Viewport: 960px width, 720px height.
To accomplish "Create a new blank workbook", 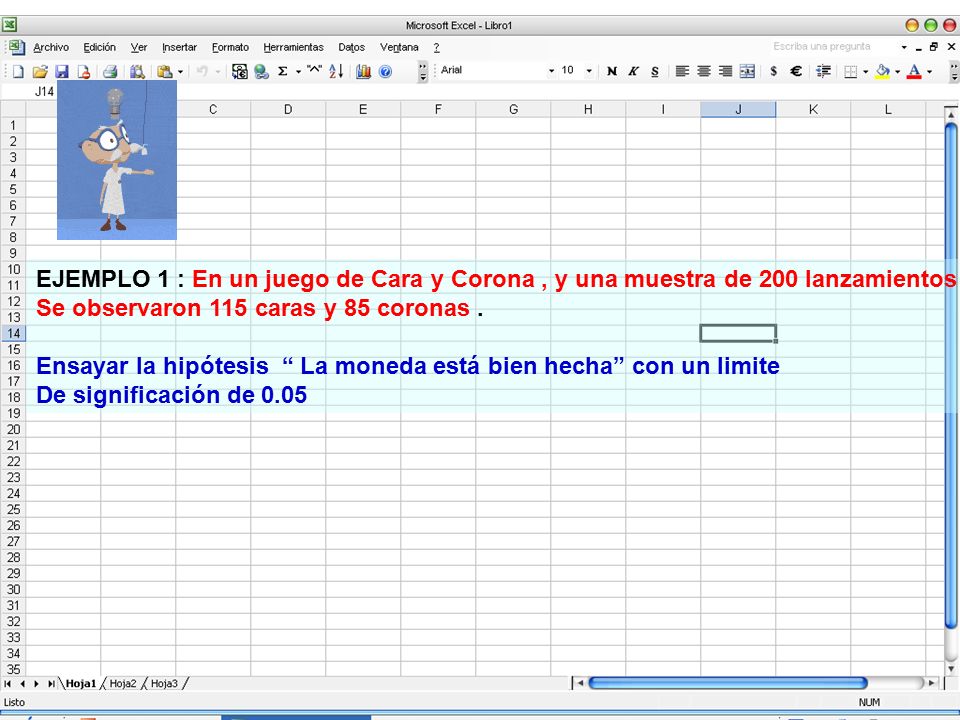I will pyautogui.click(x=18, y=72).
